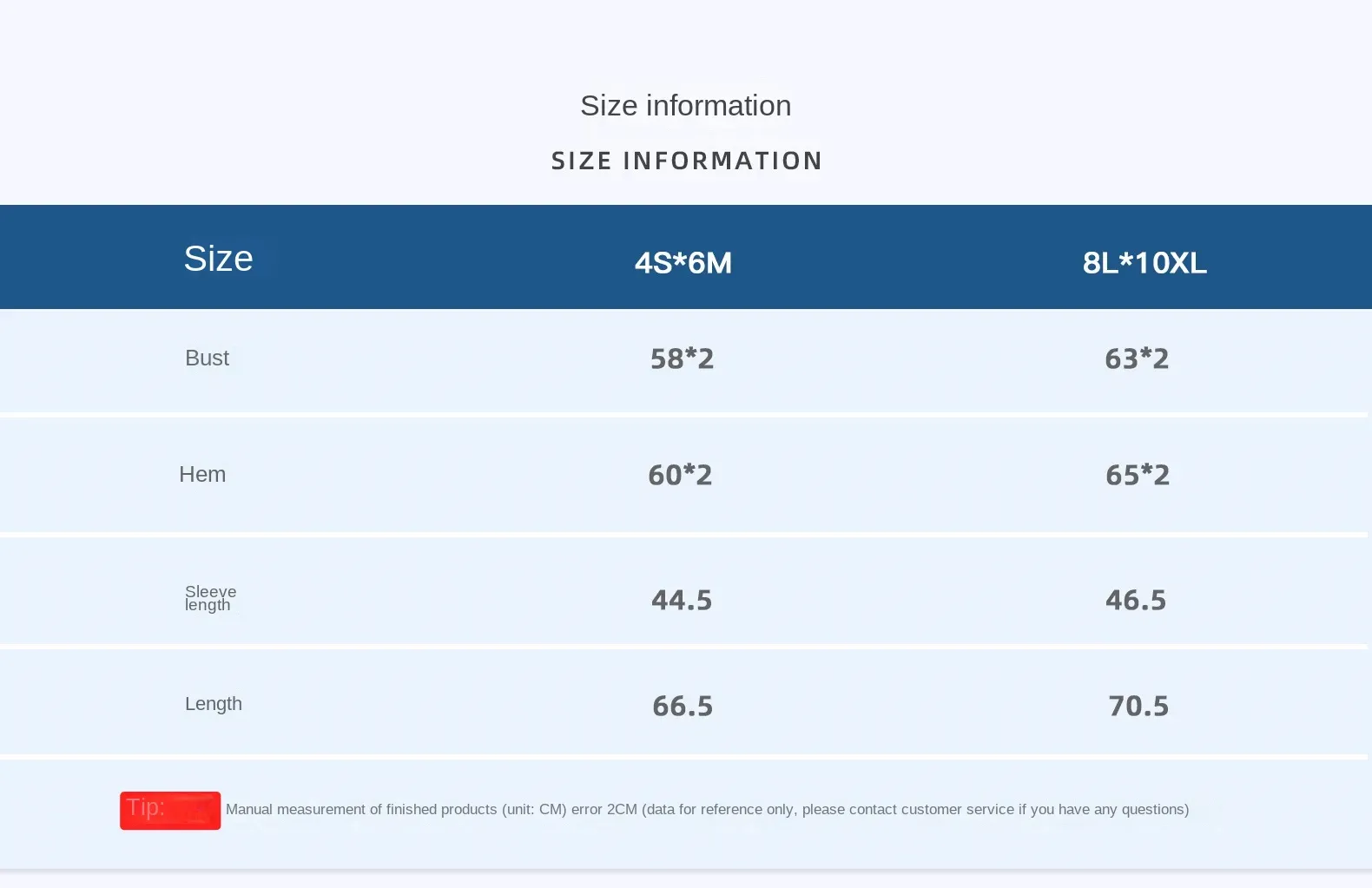Click the 'Sleeve length' row label

click(210, 598)
